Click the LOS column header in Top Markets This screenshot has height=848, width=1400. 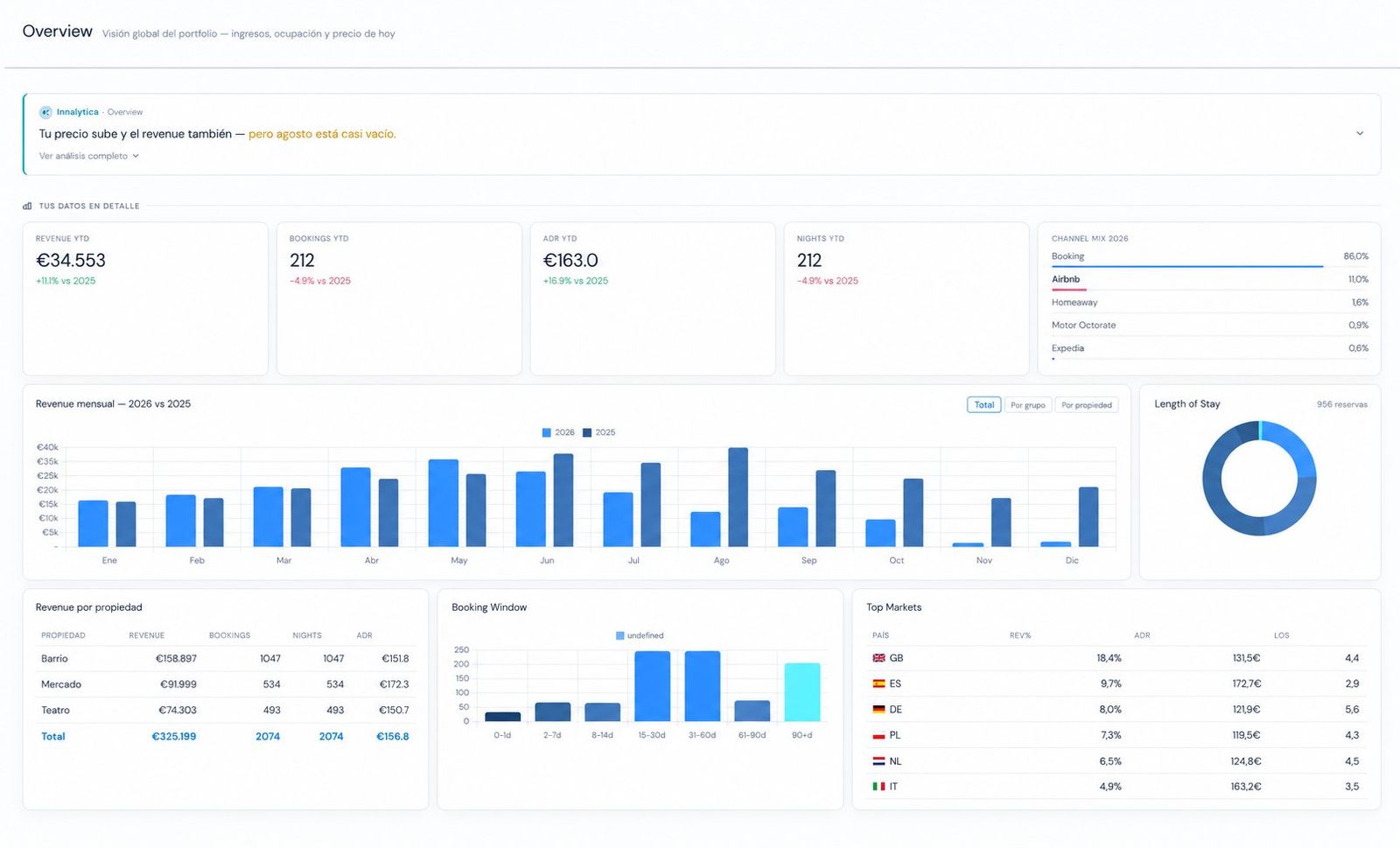[x=1281, y=635]
